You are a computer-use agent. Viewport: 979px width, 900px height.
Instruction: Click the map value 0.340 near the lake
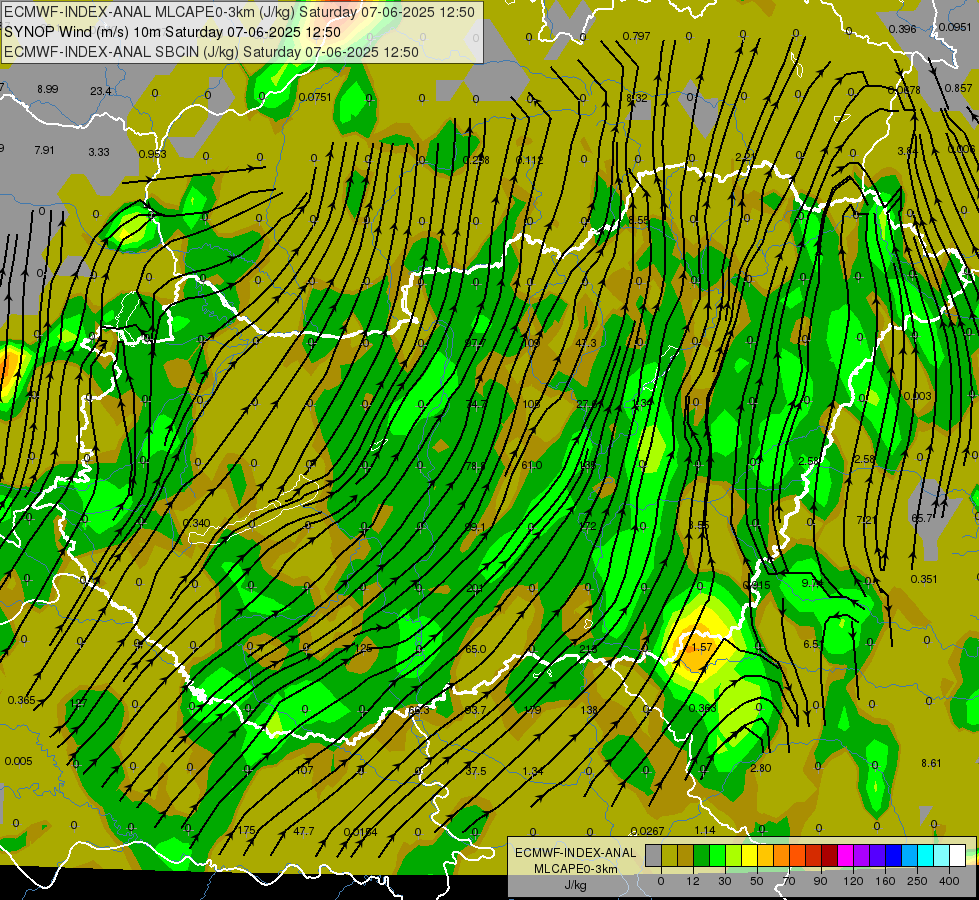click(196, 523)
